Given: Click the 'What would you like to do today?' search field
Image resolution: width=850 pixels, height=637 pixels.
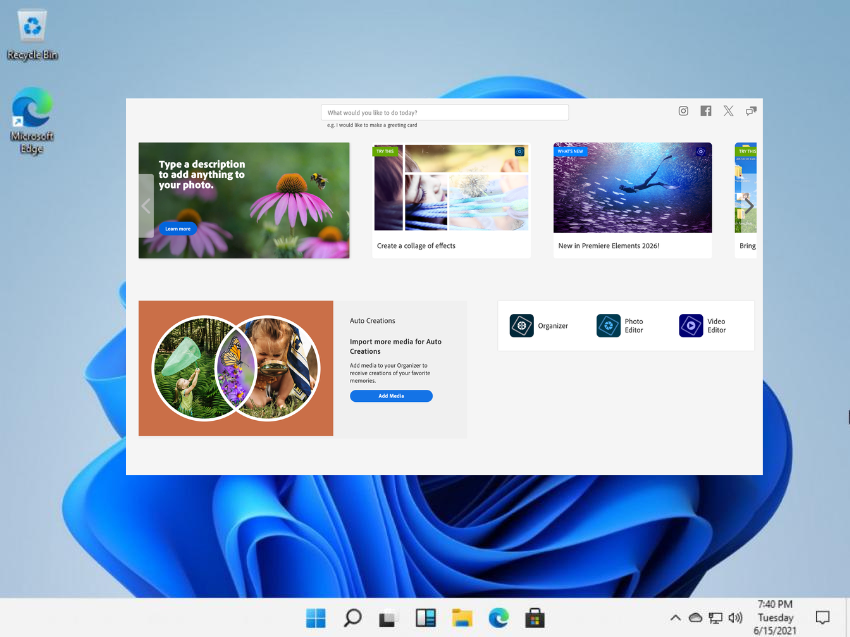Looking at the screenshot, I should [444, 113].
